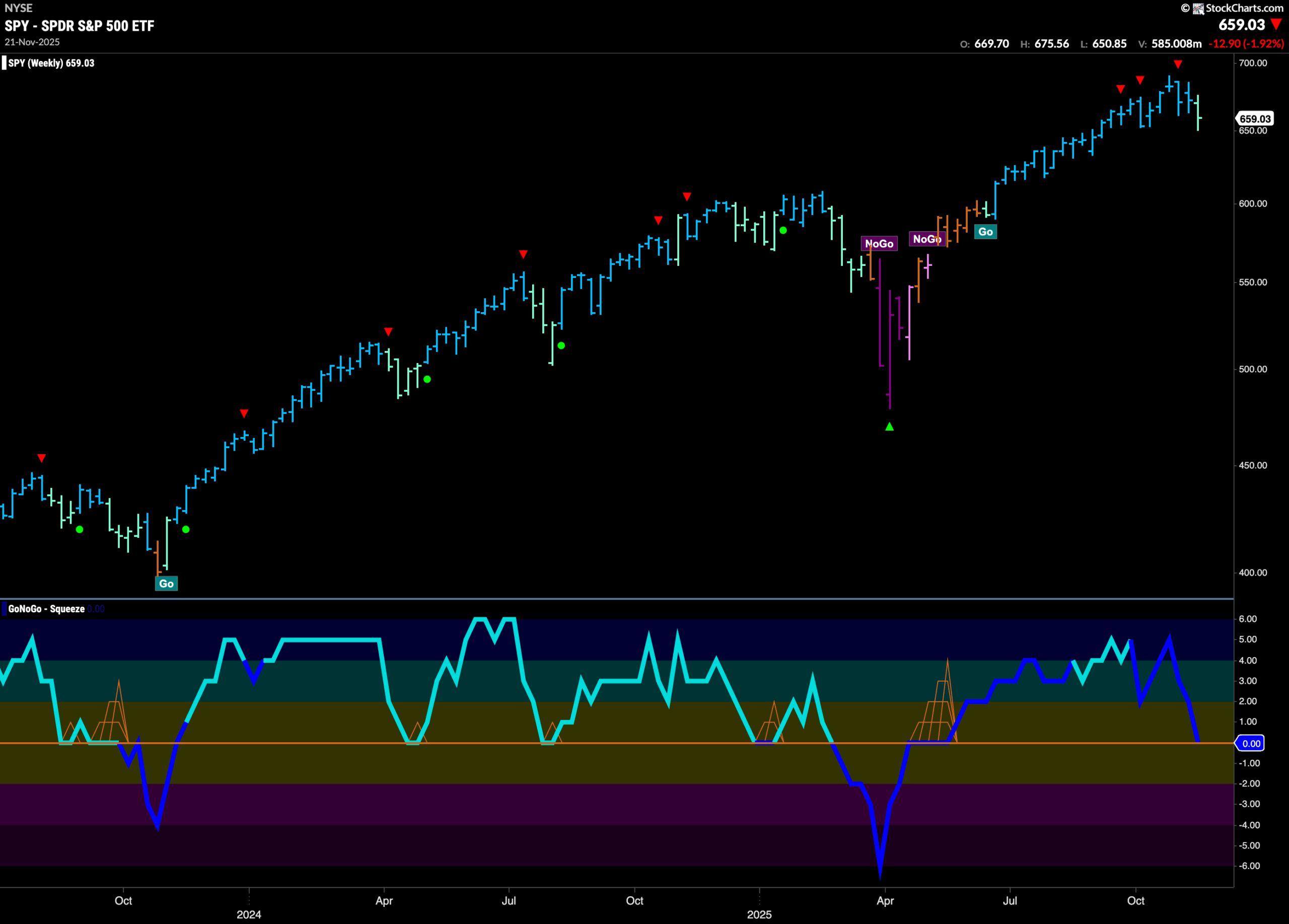
Task: Click the 600.00 y-axis label
Action: [x=1253, y=203]
